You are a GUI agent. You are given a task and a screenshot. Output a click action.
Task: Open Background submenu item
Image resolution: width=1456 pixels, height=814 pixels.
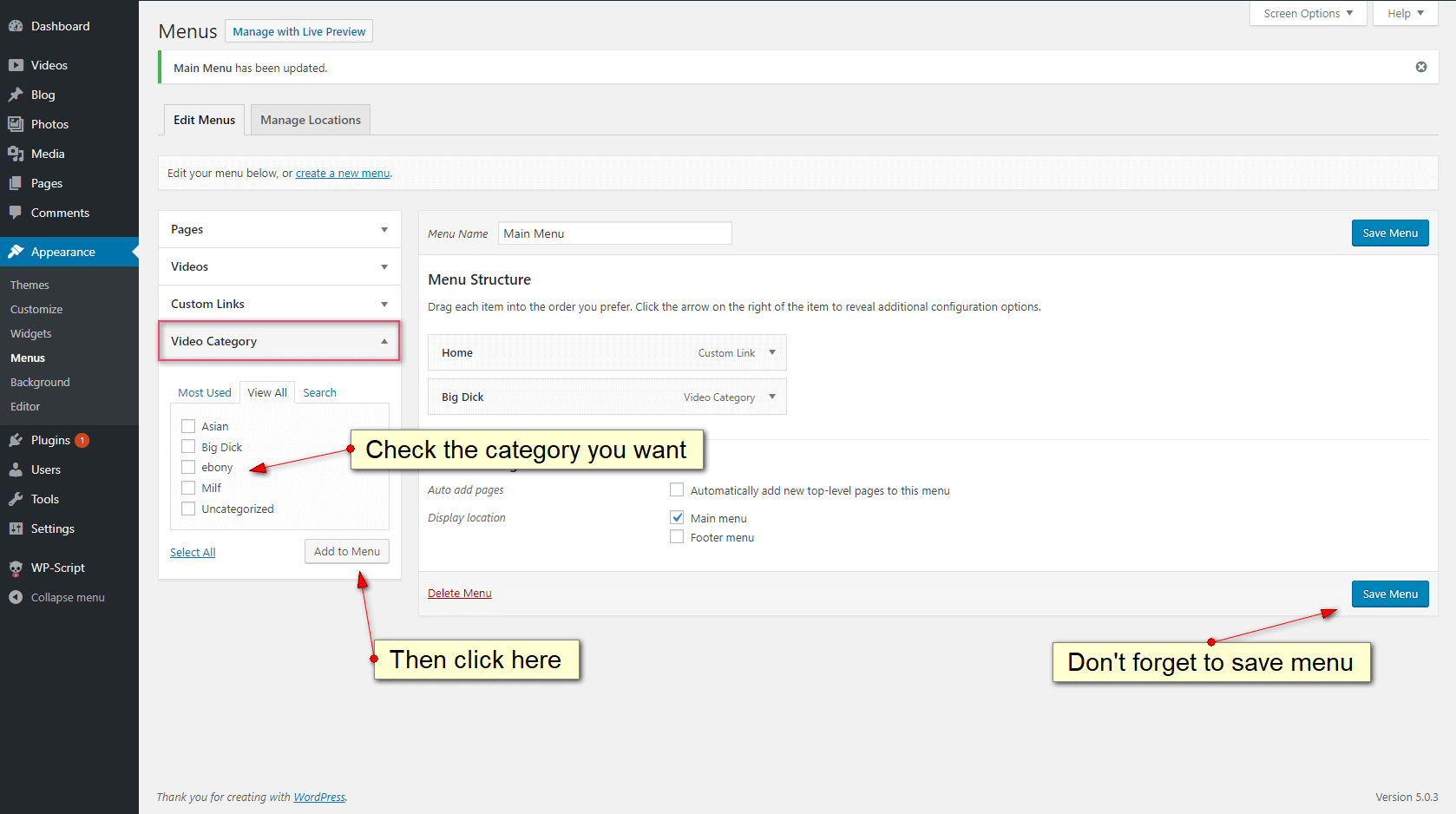(40, 382)
